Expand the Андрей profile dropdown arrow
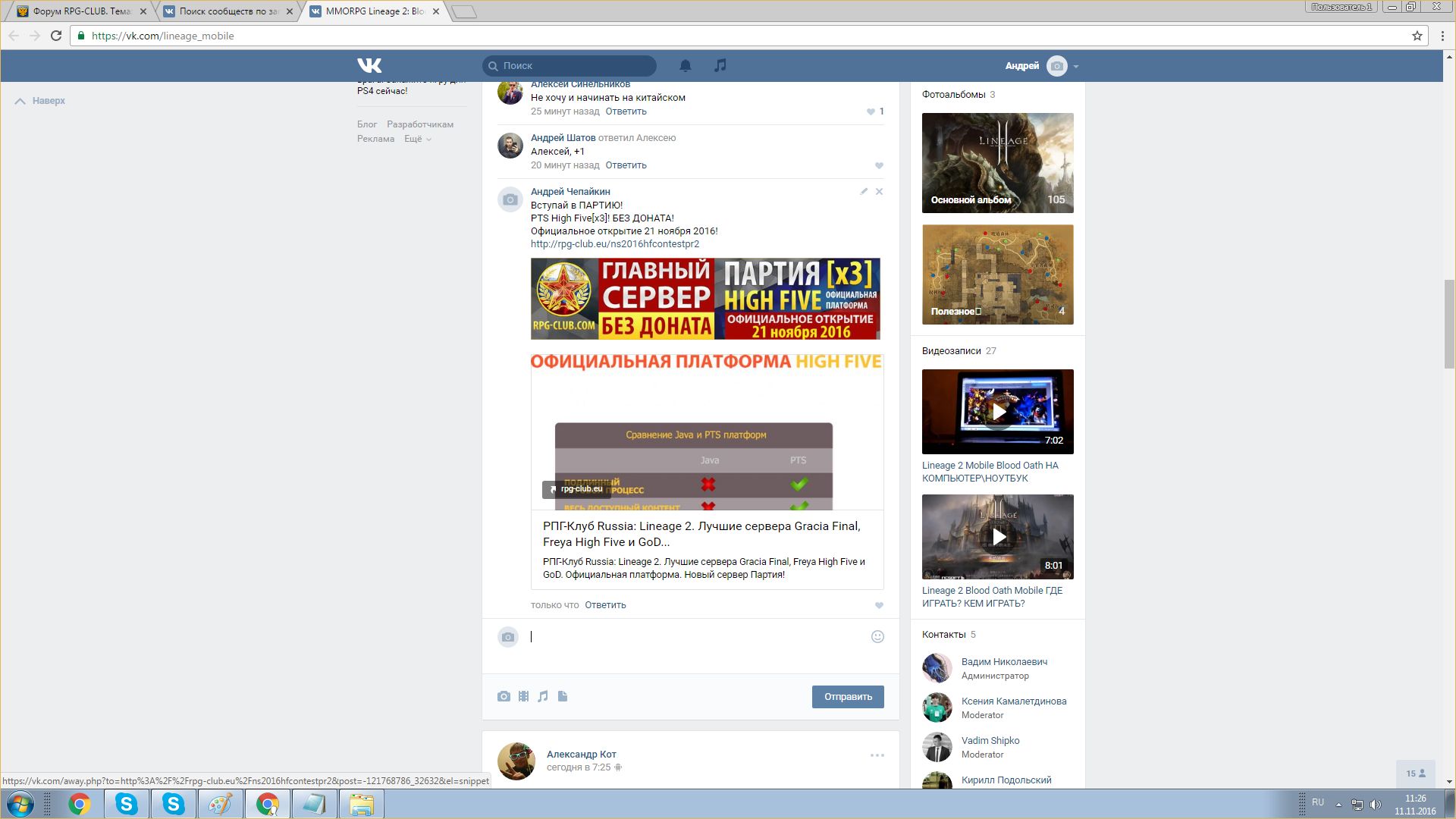 pyautogui.click(x=1076, y=67)
